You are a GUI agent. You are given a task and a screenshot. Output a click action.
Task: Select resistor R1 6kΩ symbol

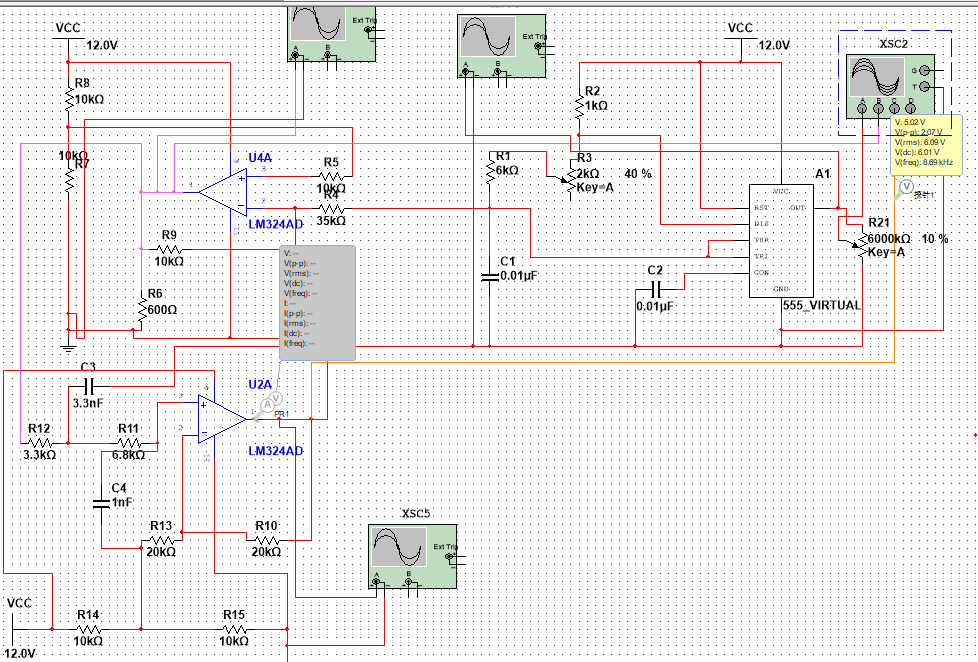tap(490, 170)
